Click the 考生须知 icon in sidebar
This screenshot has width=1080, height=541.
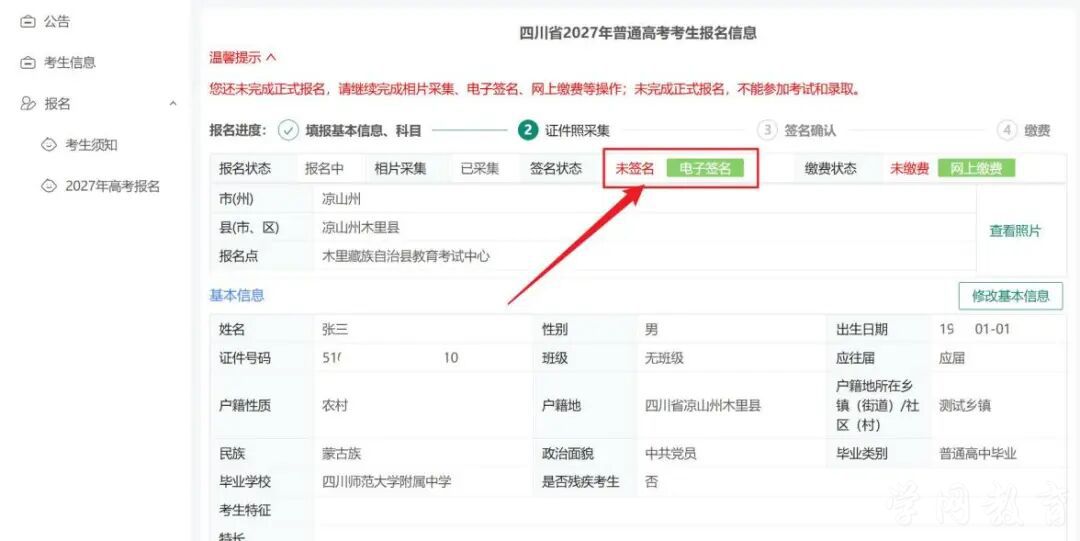[48, 145]
